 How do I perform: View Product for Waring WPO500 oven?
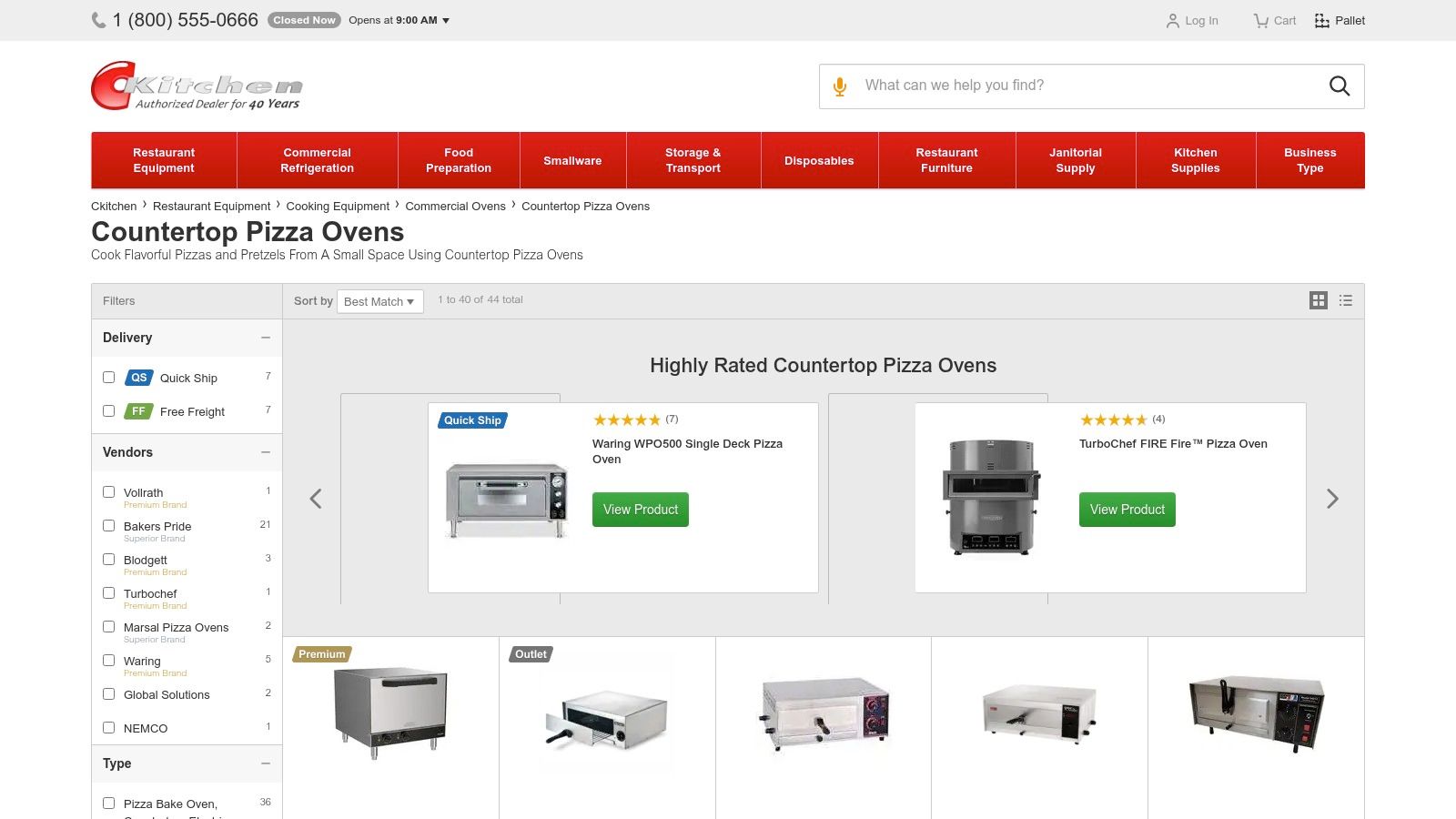pyautogui.click(x=641, y=510)
